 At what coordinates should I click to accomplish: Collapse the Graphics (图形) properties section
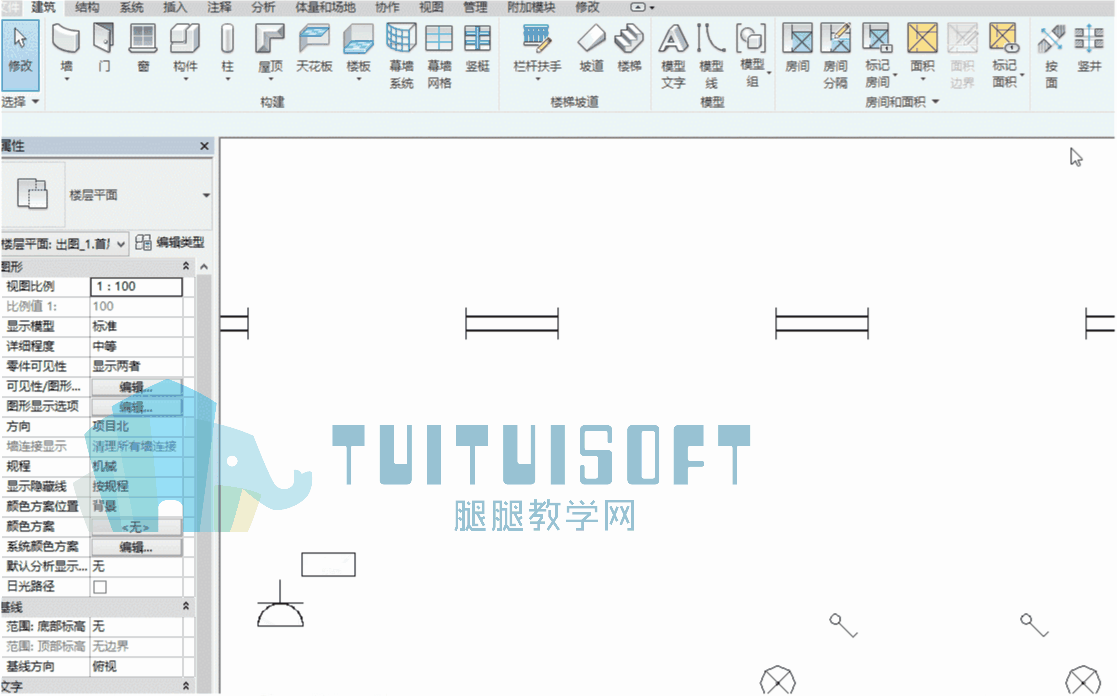[x=187, y=266]
